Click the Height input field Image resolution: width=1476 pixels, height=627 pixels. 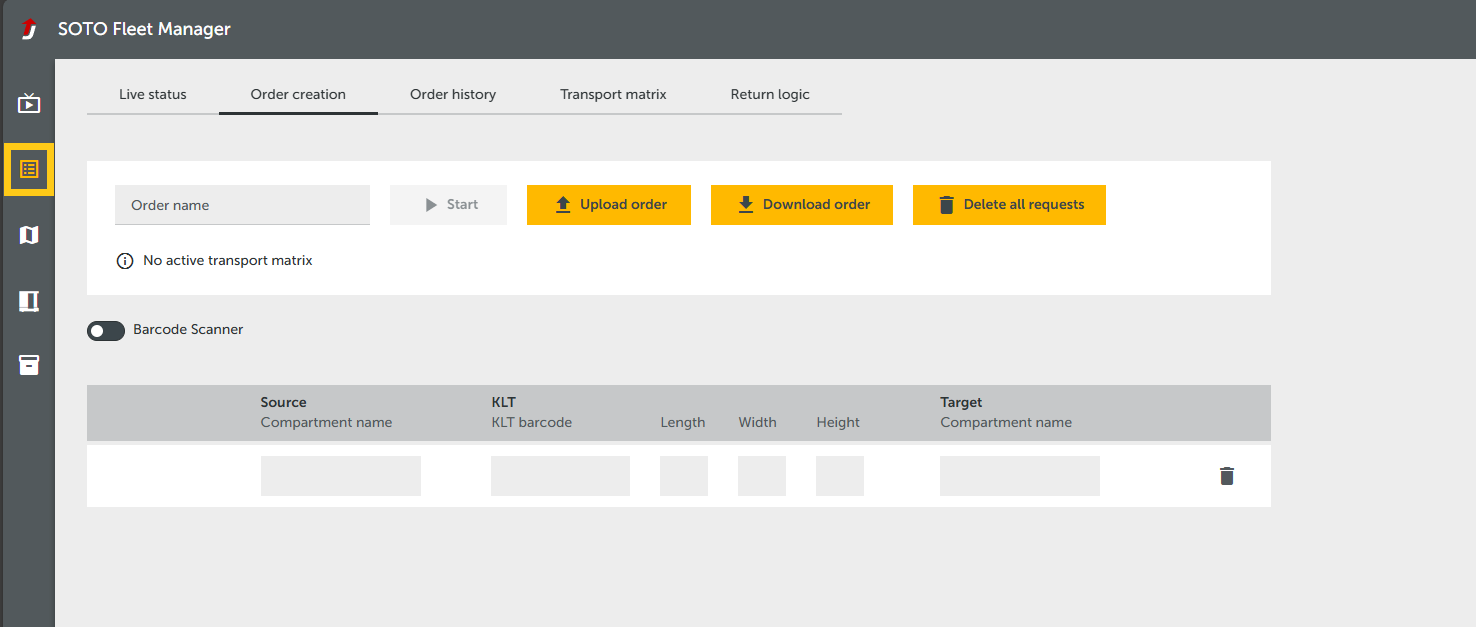(840, 476)
